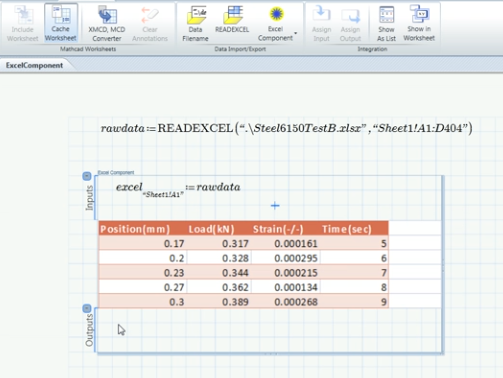Collapse the Outputs section of the component
Screen dimensions: 503x378
point(87,308)
